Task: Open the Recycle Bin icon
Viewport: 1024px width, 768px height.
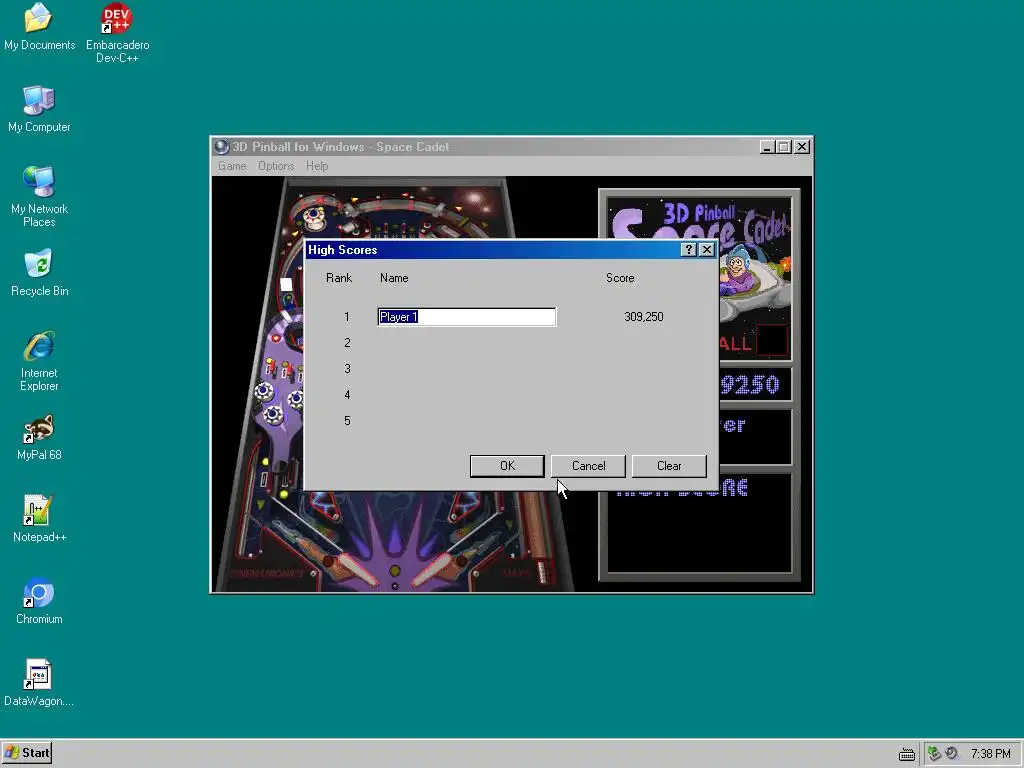Action: (39, 273)
